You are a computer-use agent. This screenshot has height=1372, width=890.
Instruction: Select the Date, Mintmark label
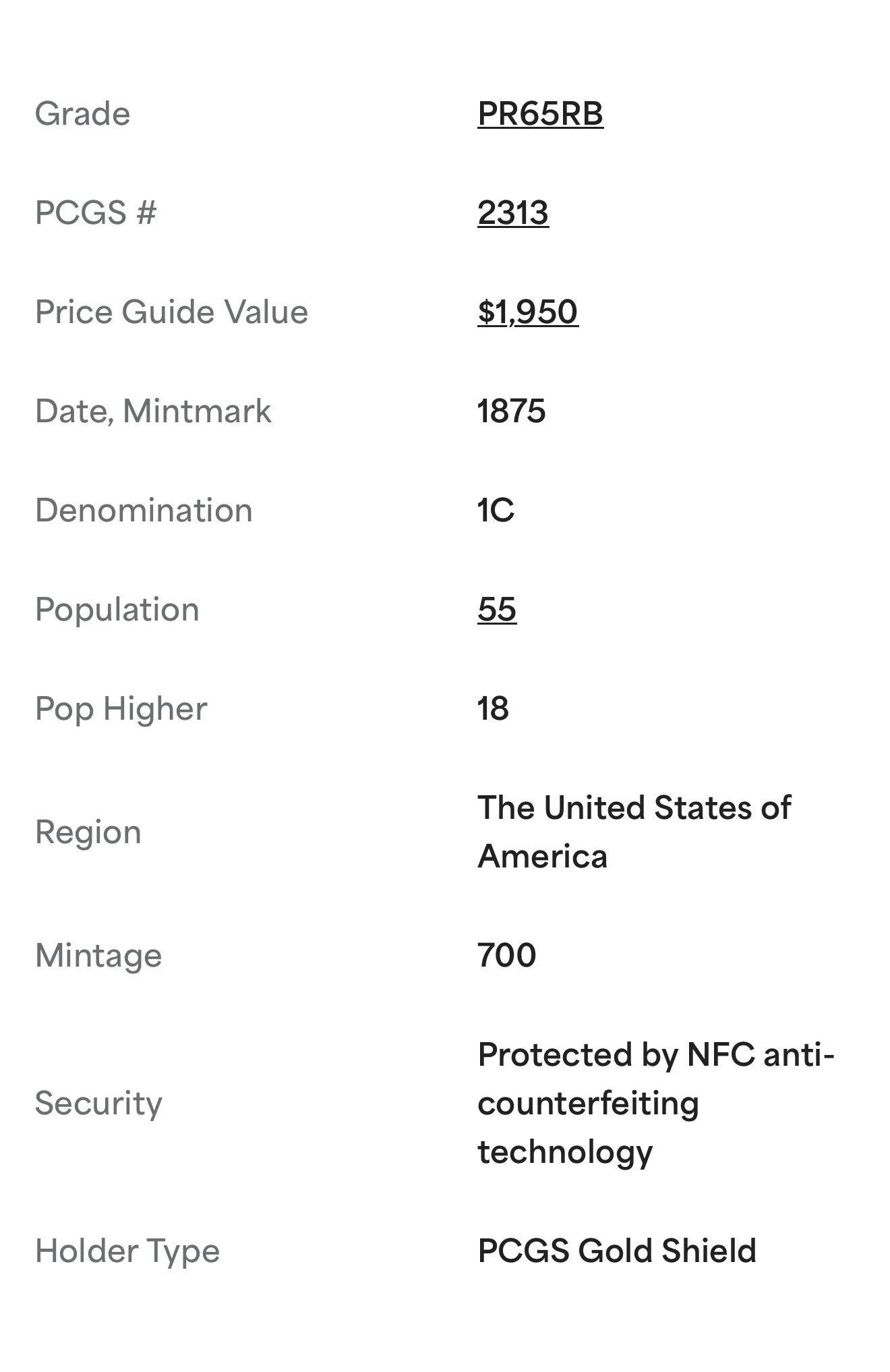point(153,411)
